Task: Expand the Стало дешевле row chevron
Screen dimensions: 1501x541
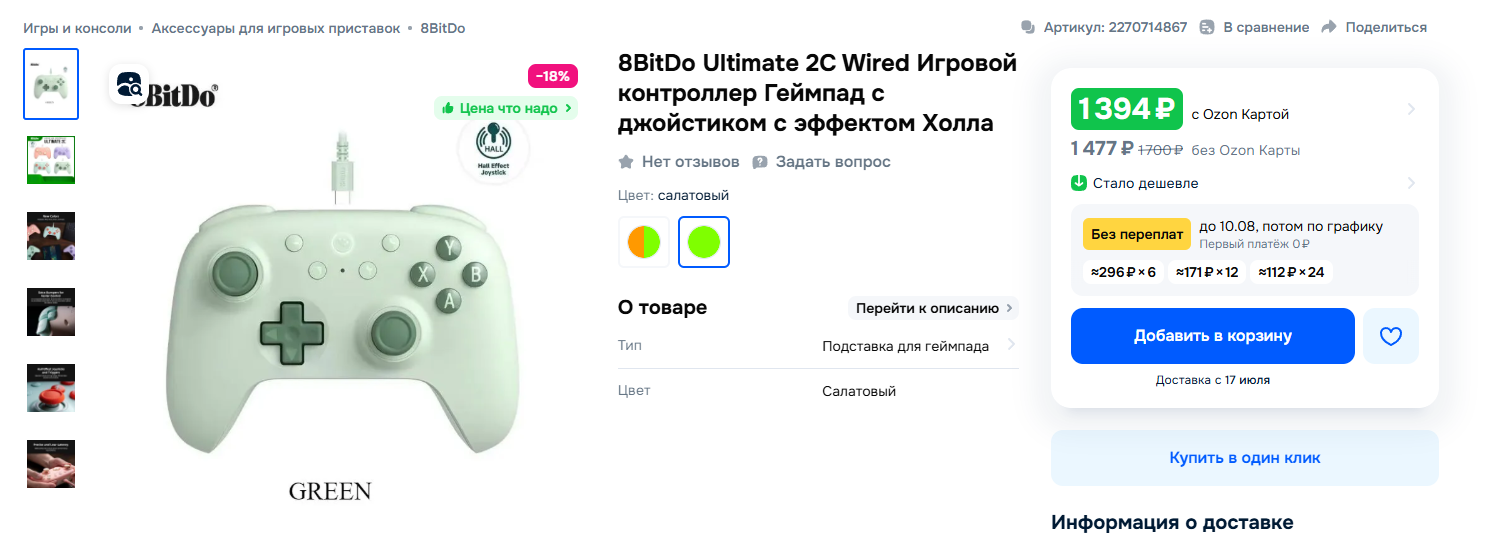Action: pos(1411,183)
